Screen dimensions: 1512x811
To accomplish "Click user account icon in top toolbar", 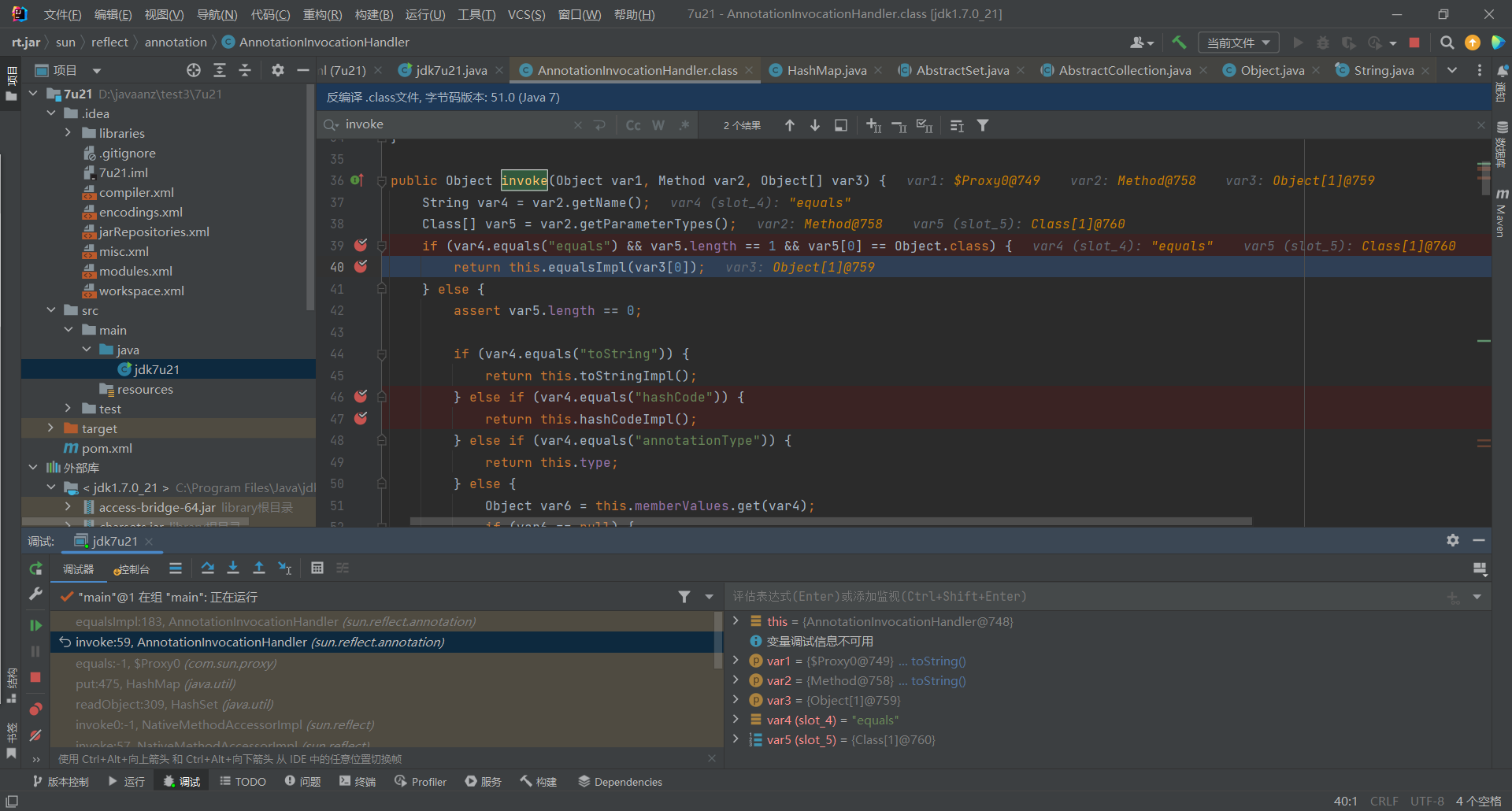I will 1141,43.
